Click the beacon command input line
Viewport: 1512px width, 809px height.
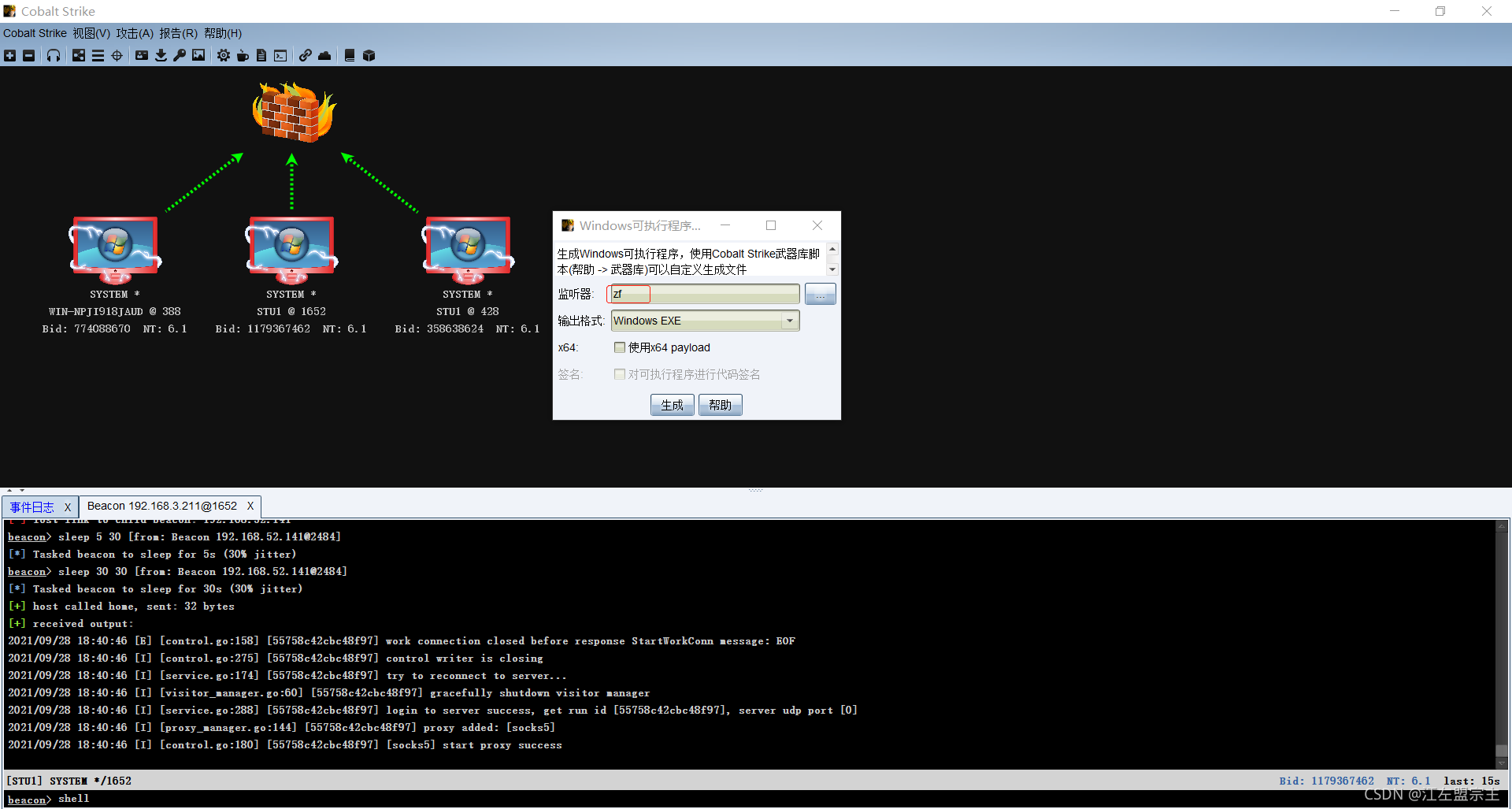click(x=756, y=799)
